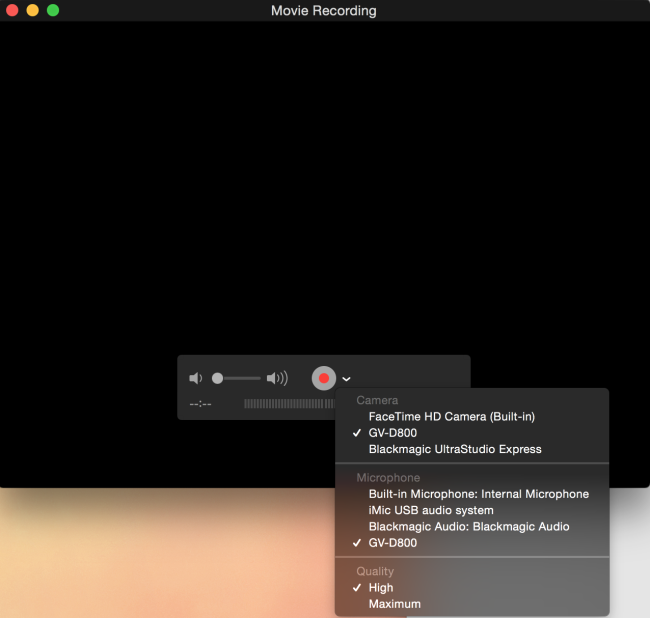Select Built-in Microphone: Internal Microphone
The width and height of the screenshot is (650, 618).
478,494
